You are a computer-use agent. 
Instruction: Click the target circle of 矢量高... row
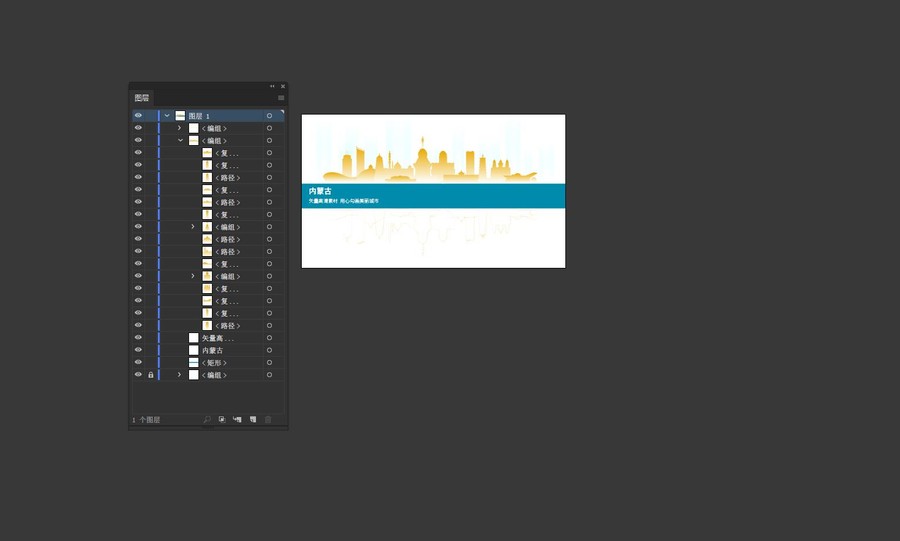[x=269, y=338]
